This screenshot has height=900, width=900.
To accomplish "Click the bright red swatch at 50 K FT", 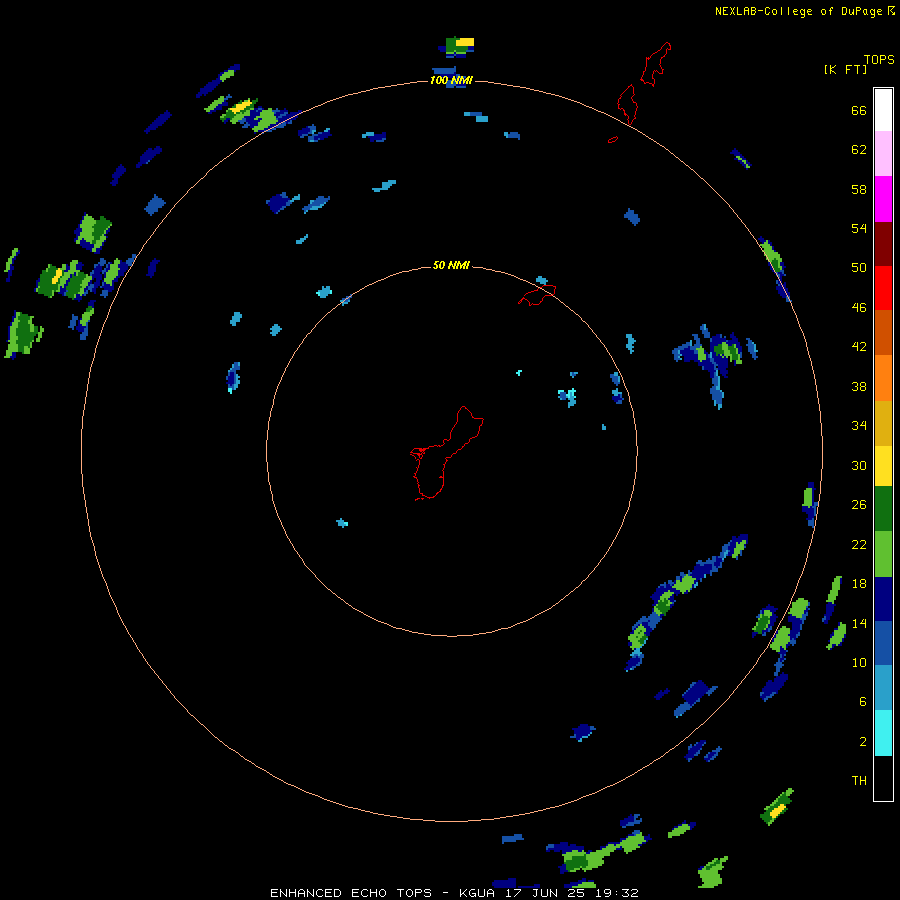I will point(883,288).
